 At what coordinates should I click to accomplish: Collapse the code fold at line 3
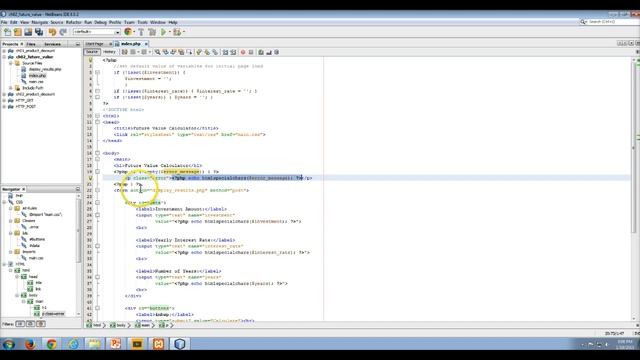98,72
